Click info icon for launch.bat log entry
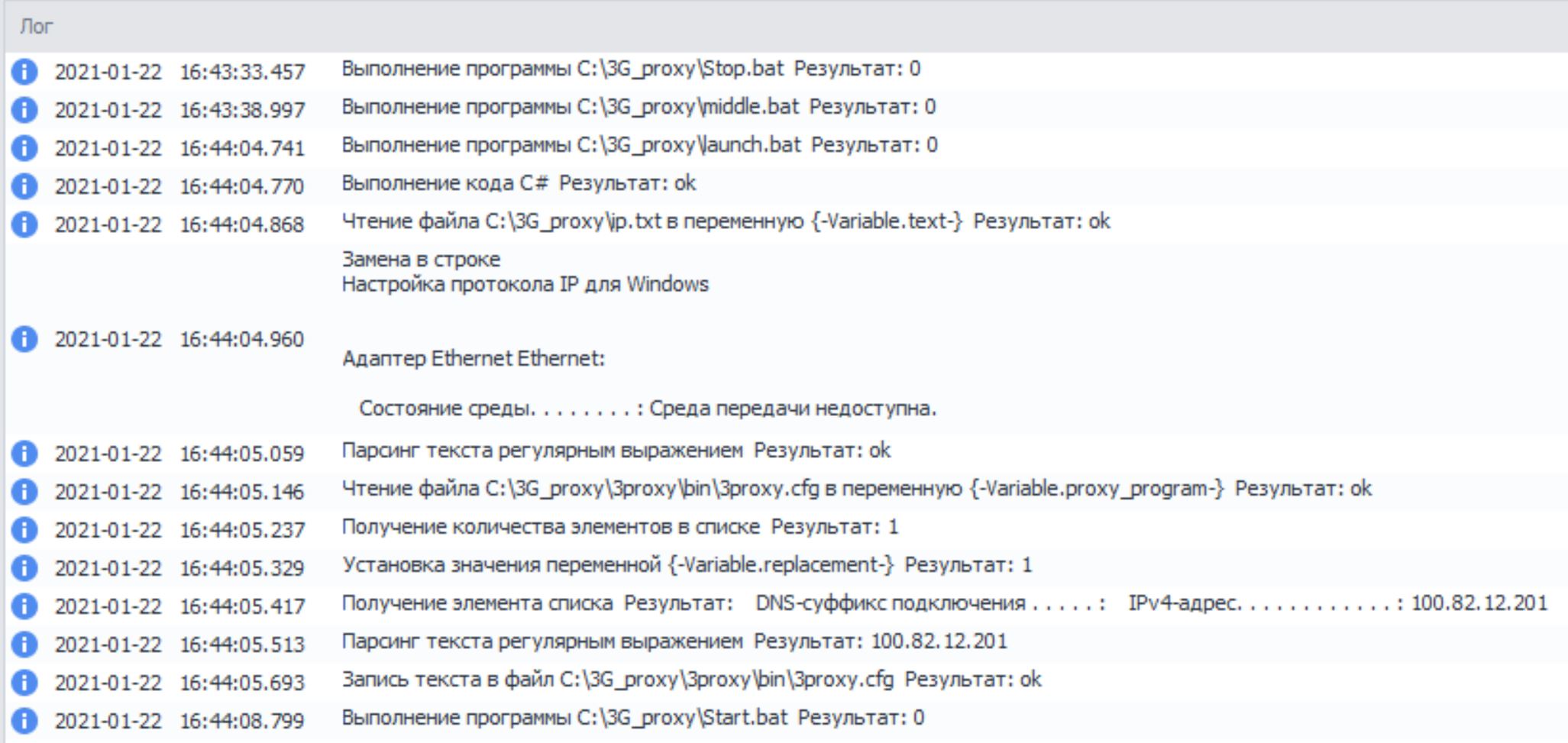1568x743 pixels. (x=24, y=148)
